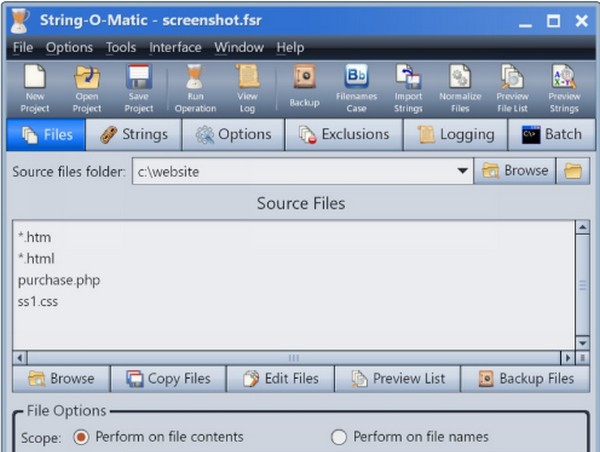Run Operation with blender icon
The height and width of the screenshot is (452, 600).
point(195,89)
